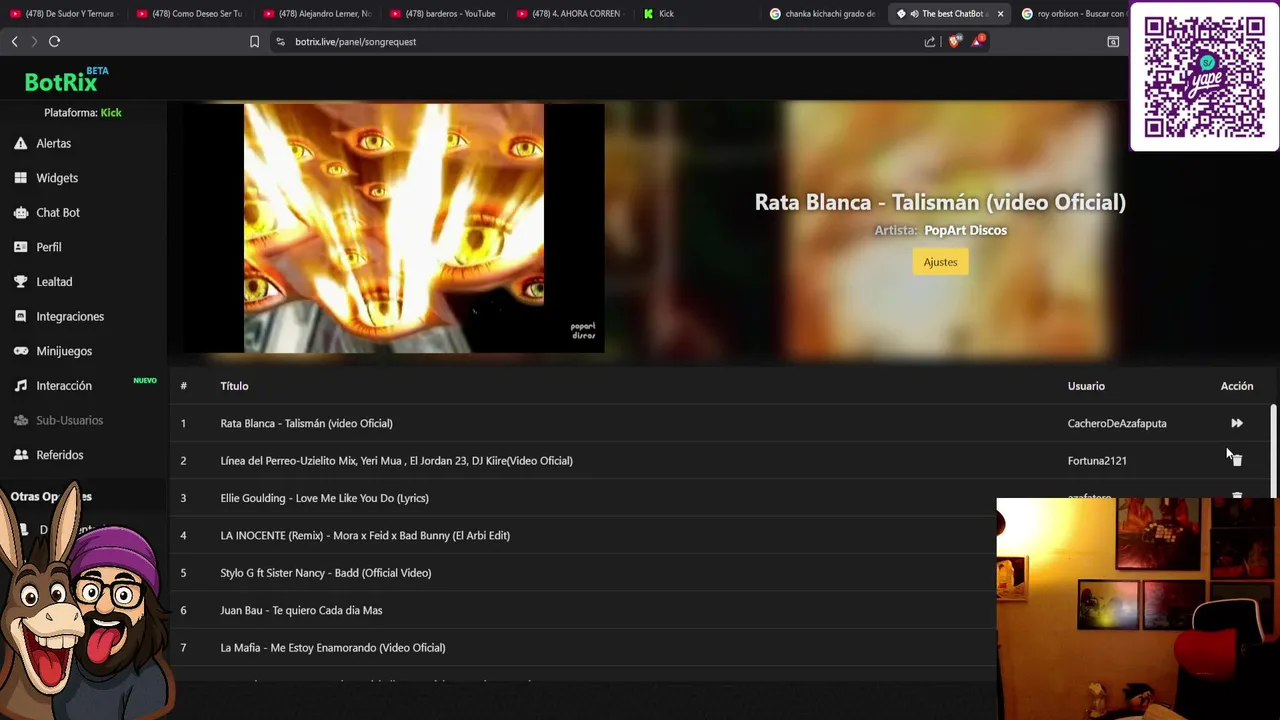Viewport: 1280px width, 720px height.
Task: Click the Kick platform link
Action: 111,113
